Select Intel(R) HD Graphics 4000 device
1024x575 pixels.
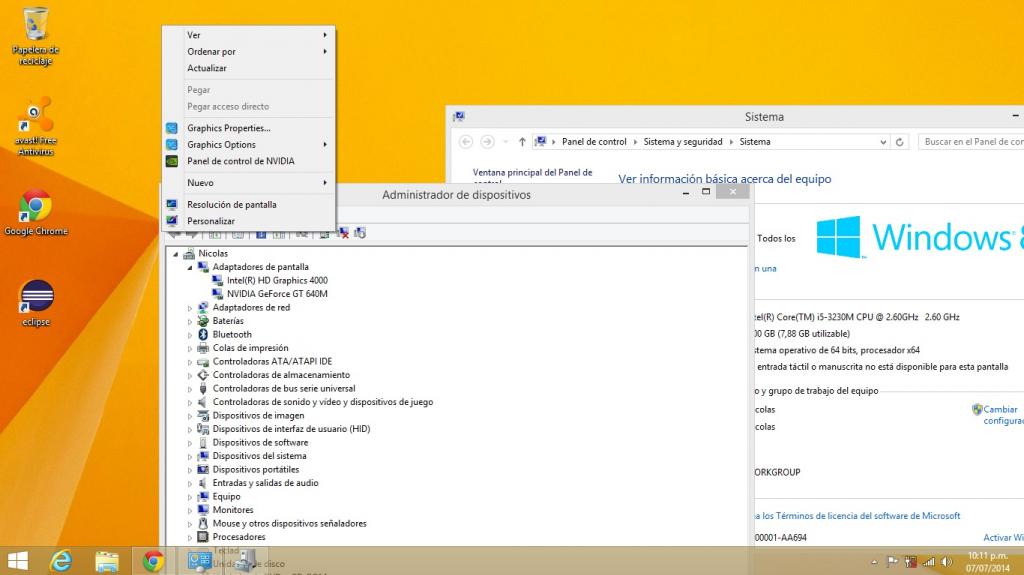277,281
